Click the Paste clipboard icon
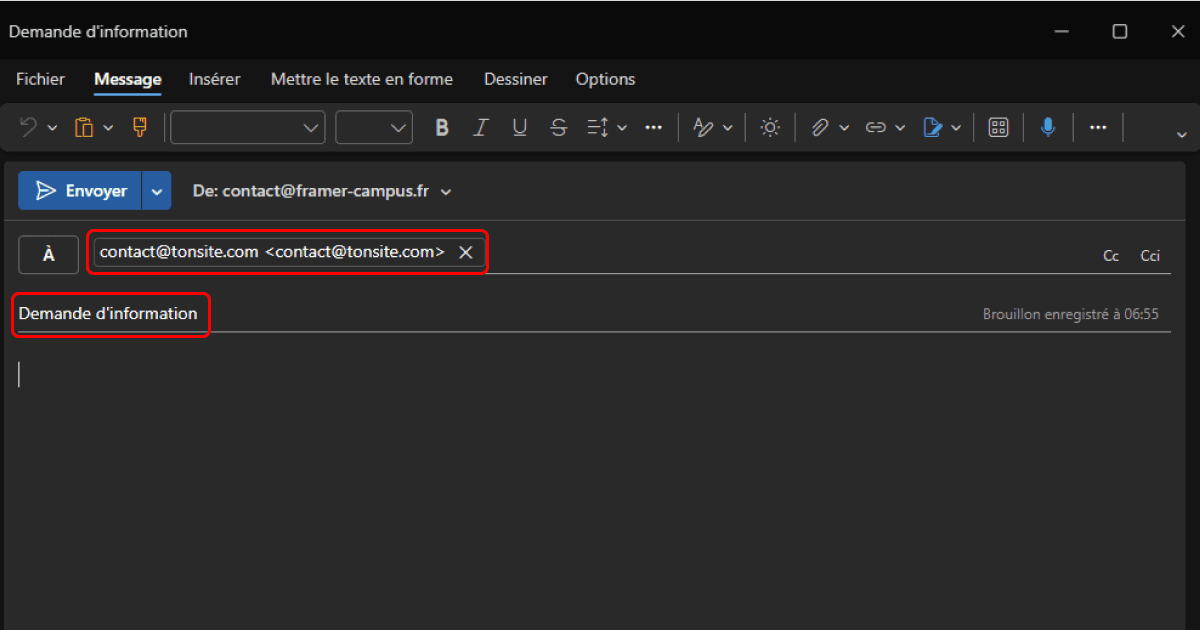This screenshot has height=630, width=1200. pos(85,127)
